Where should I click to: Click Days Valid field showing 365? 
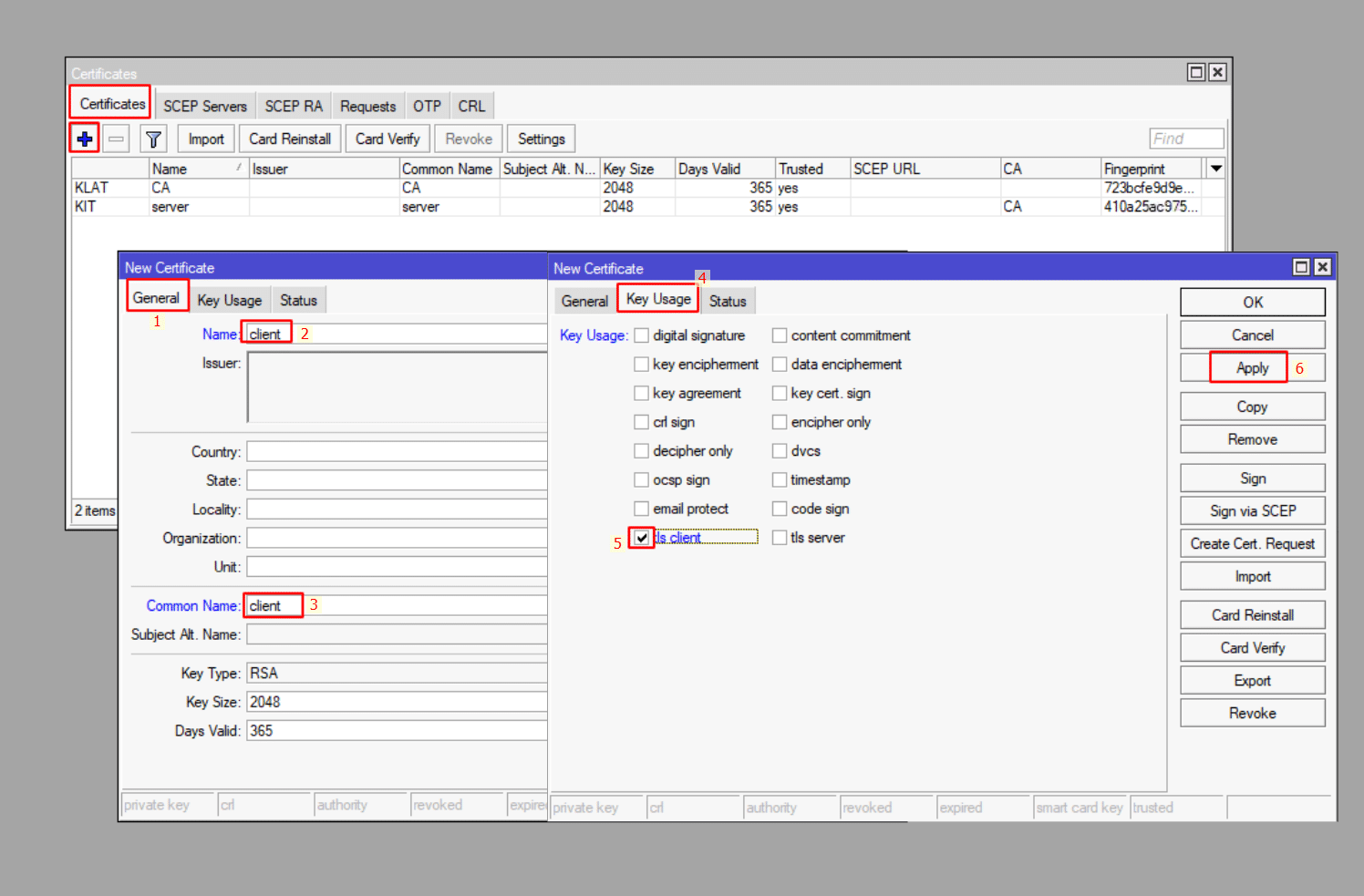[x=397, y=731]
